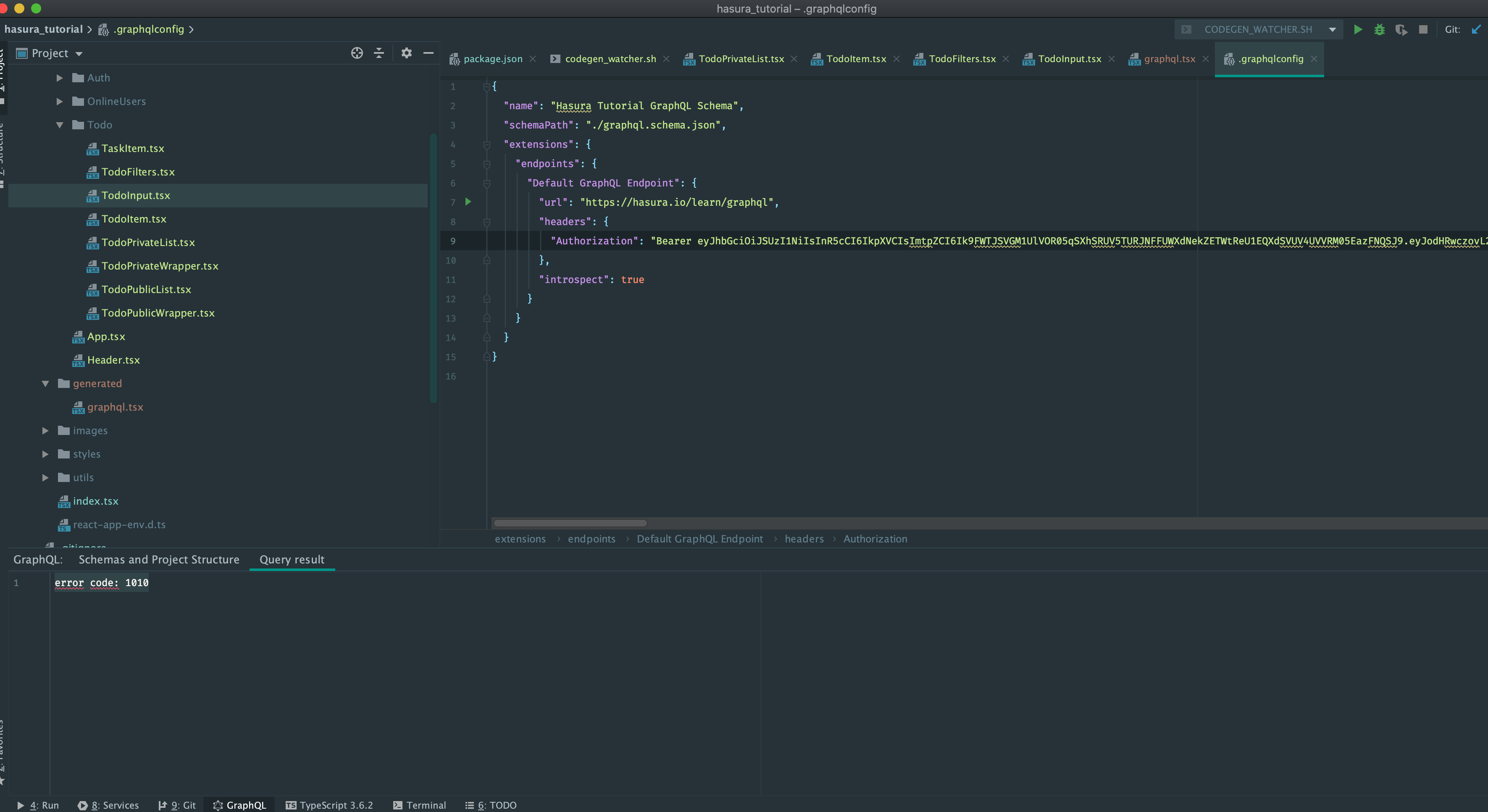Open Project view settings gear
The height and width of the screenshot is (812, 1488).
pos(406,52)
